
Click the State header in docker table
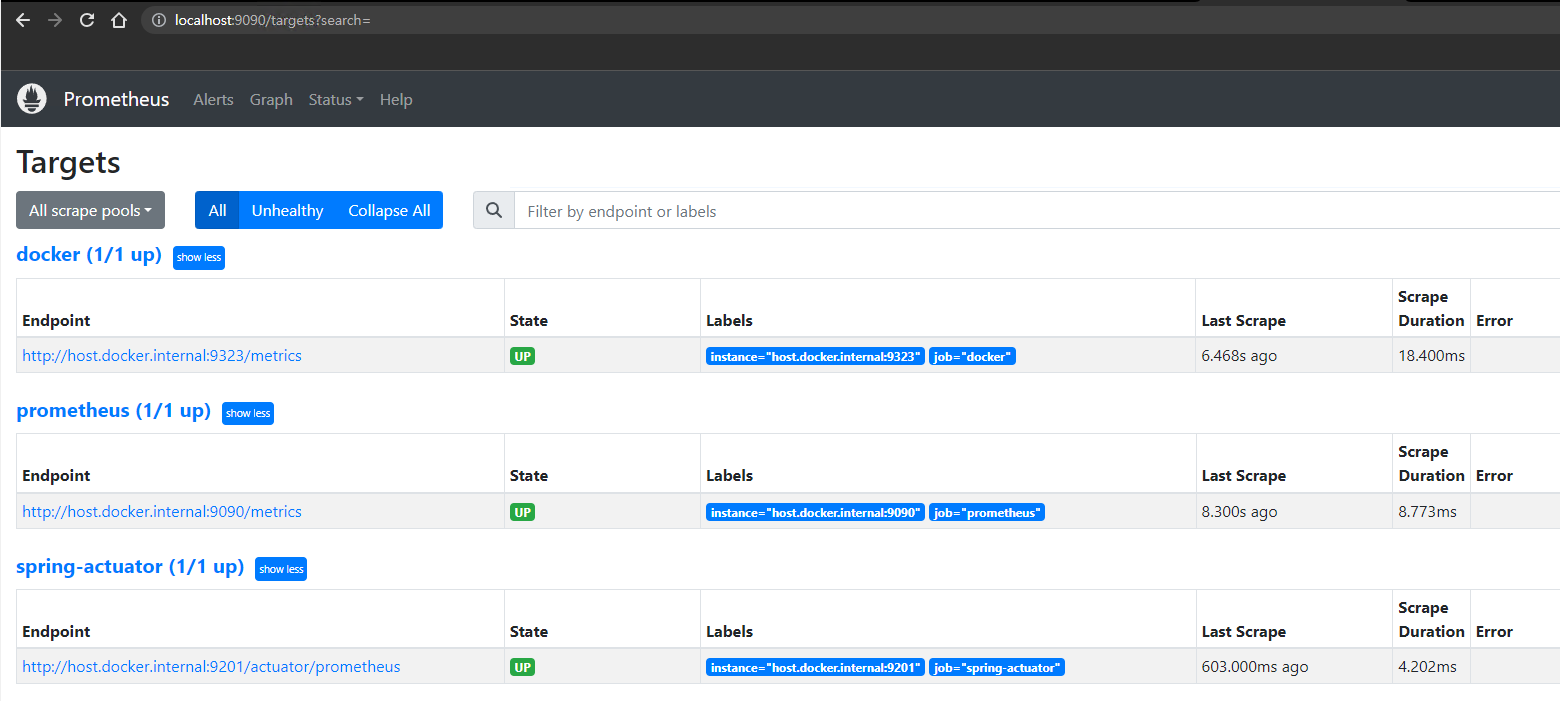coord(529,320)
